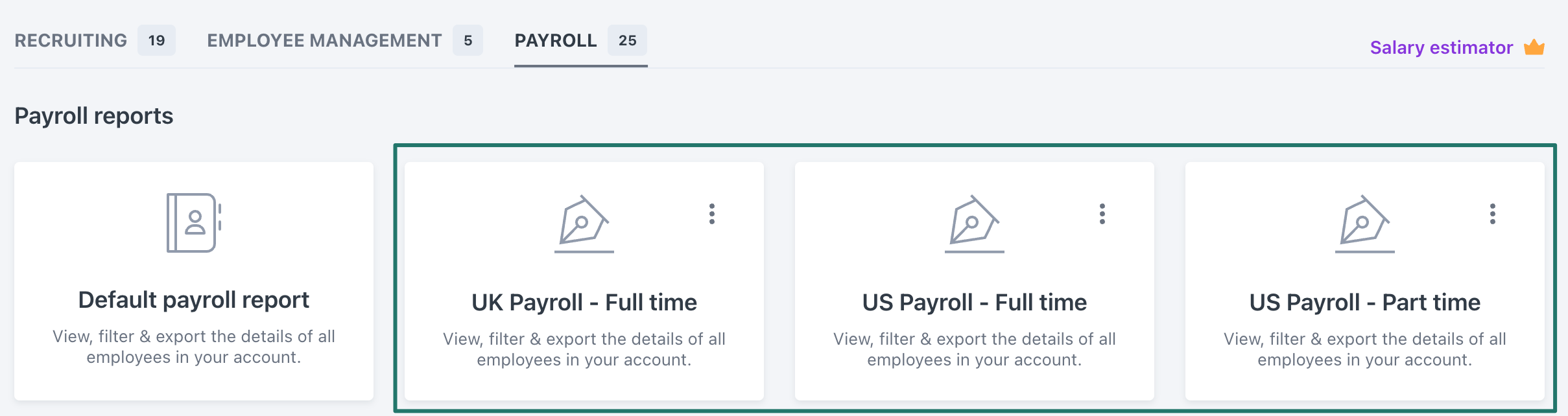1568x416 pixels.
Task: Open the Salary estimator link
Action: (1441, 47)
